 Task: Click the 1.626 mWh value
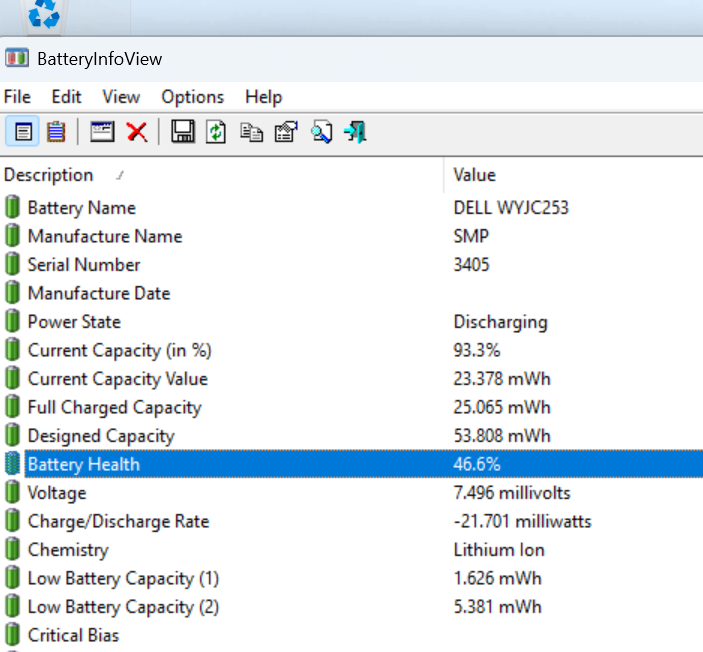pyautogui.click(x=497, y=578)
